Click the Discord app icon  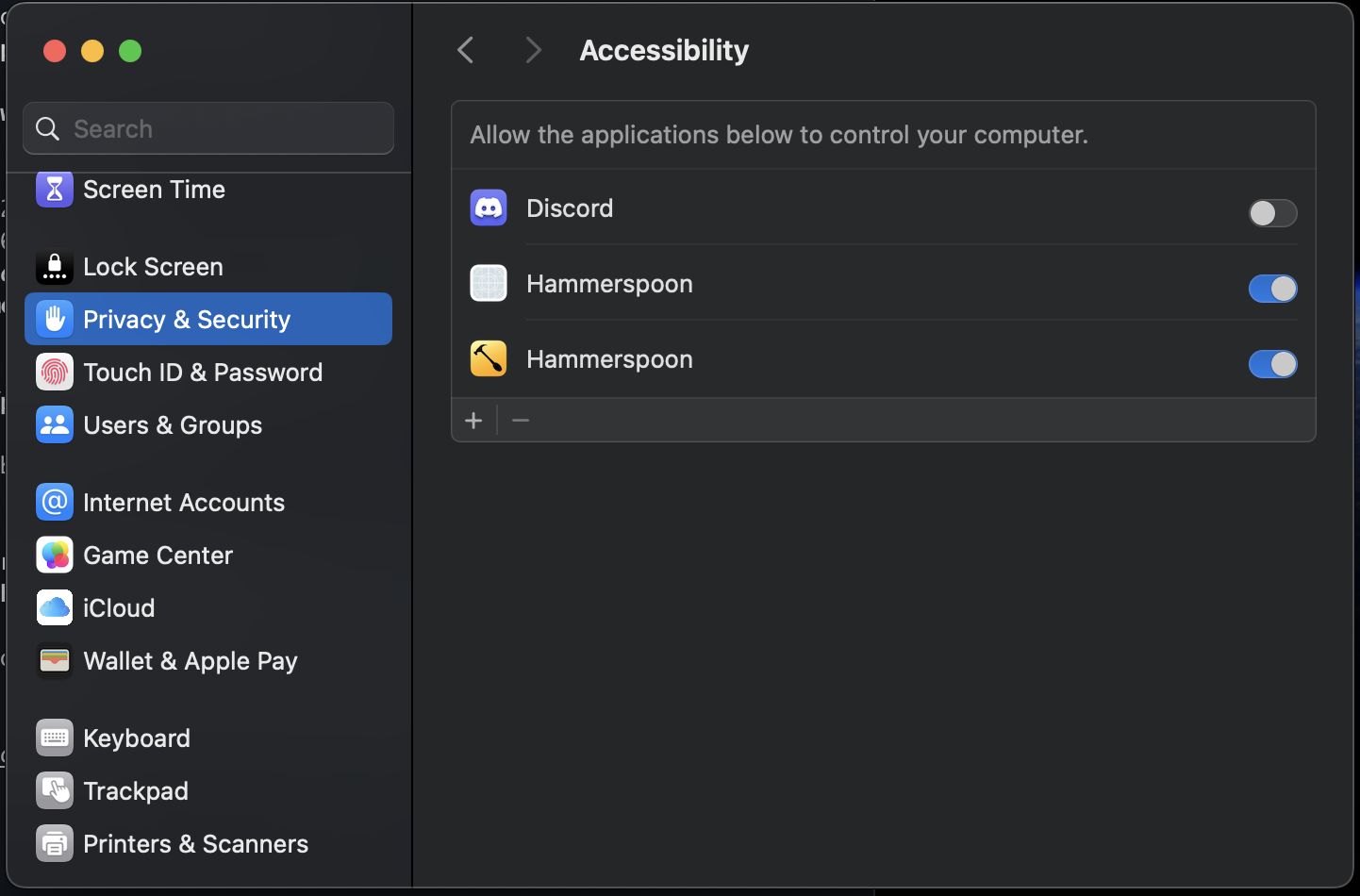tap(489, 208)
